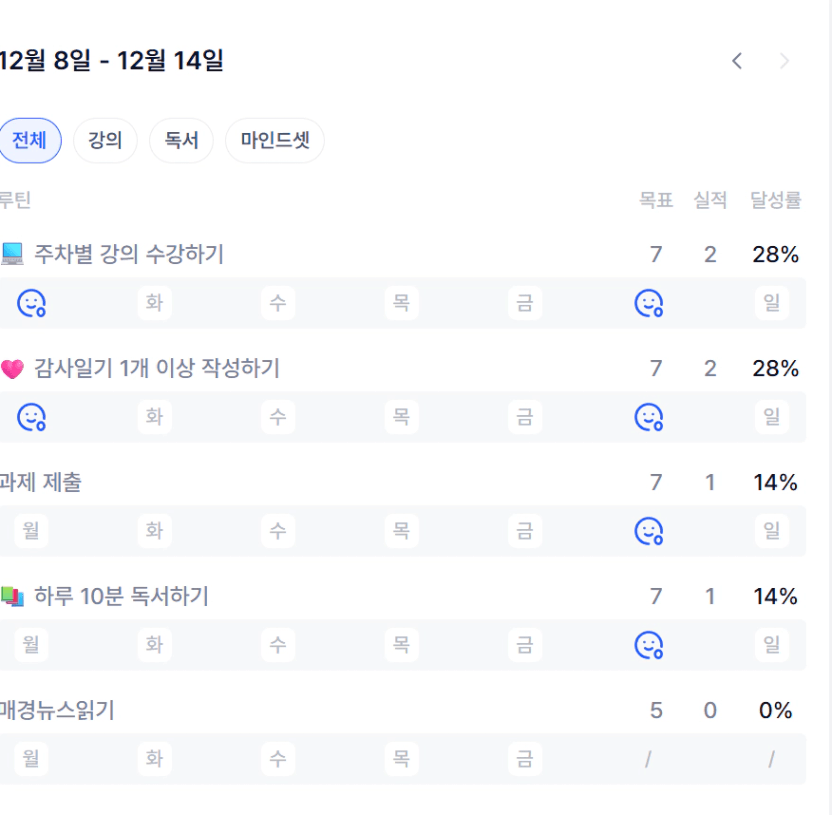832x815 pixels.
Task: Toggle 수 for 하루 10분 독서하기
Action: click(278, 645)
